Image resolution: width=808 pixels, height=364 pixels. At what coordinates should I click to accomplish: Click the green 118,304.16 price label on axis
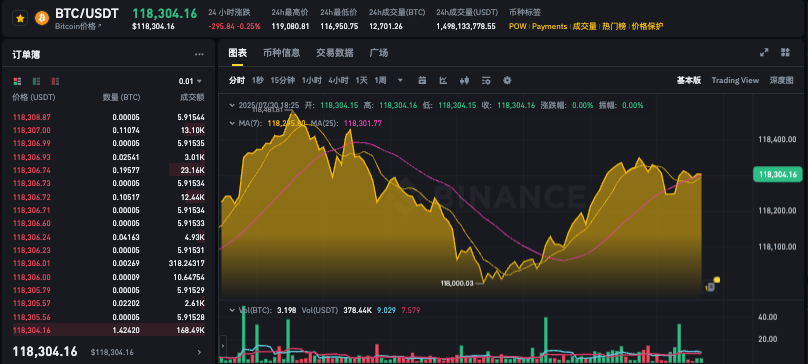[x=777, y=175]
